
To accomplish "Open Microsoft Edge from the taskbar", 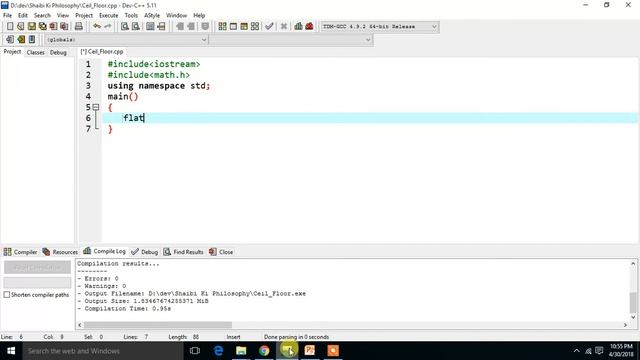I will 218,351.
